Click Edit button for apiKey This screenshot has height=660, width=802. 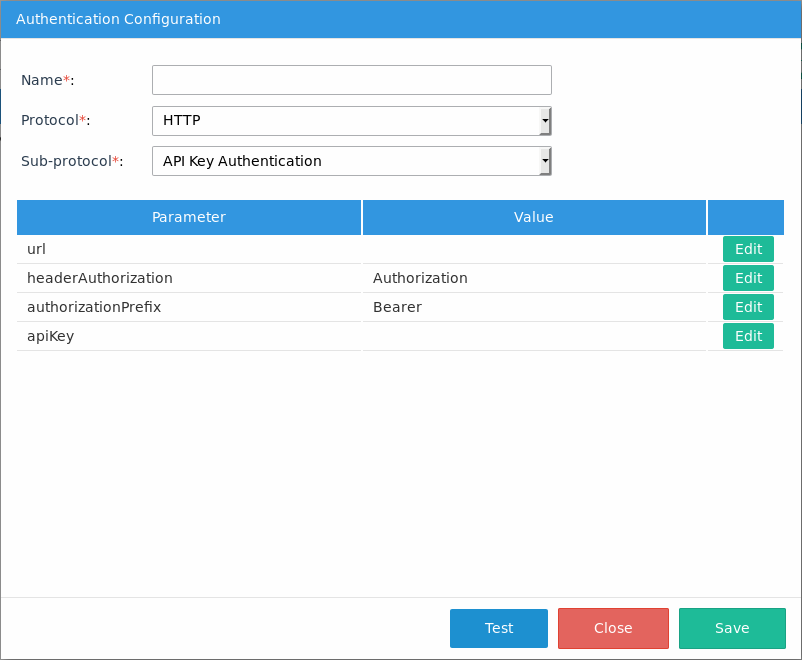[748, 336]
